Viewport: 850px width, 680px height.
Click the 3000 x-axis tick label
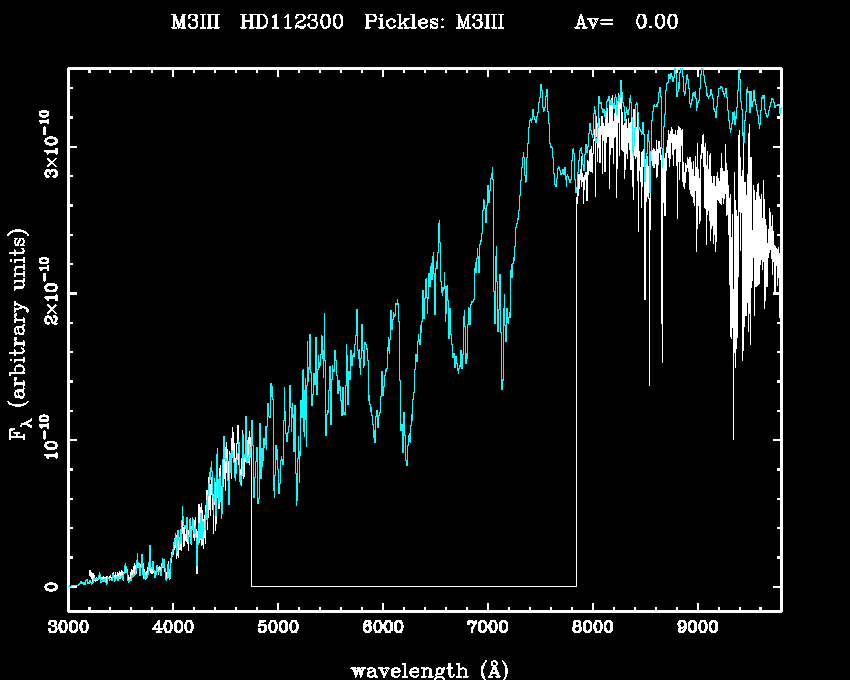[x=68, y=628]
